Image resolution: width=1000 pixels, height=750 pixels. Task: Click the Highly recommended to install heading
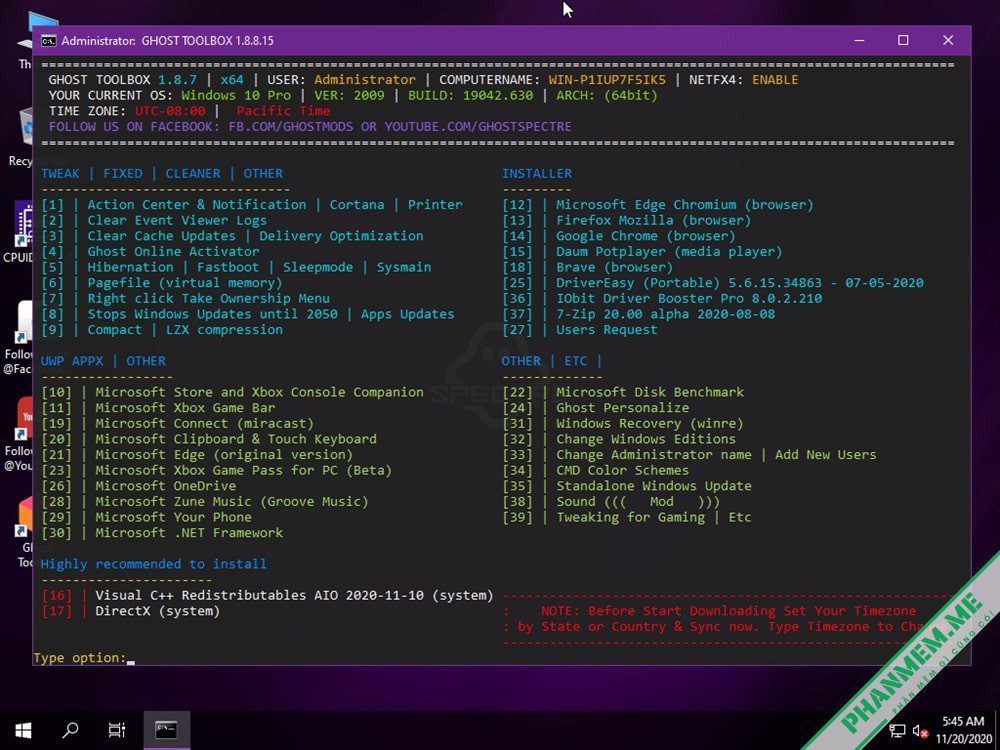(154, 564)
